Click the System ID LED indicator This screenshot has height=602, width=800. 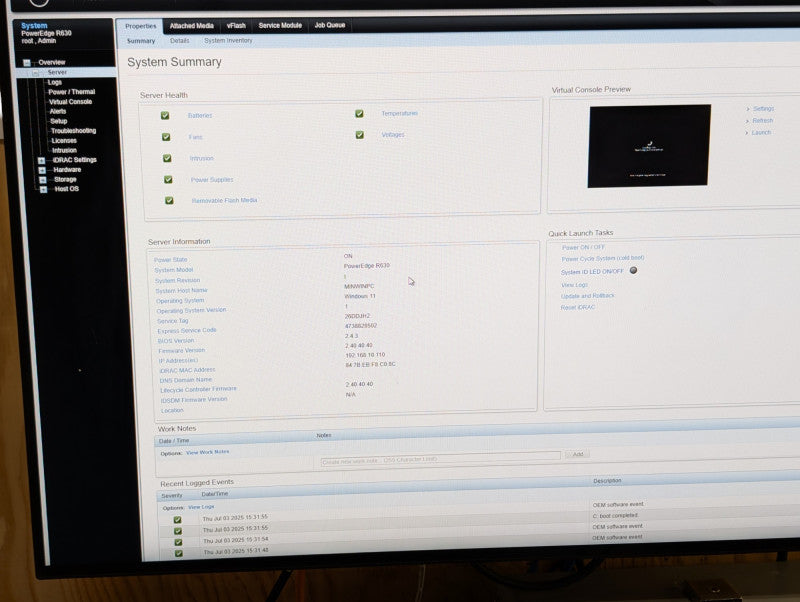pyautogui.click(x=633, y=270)
